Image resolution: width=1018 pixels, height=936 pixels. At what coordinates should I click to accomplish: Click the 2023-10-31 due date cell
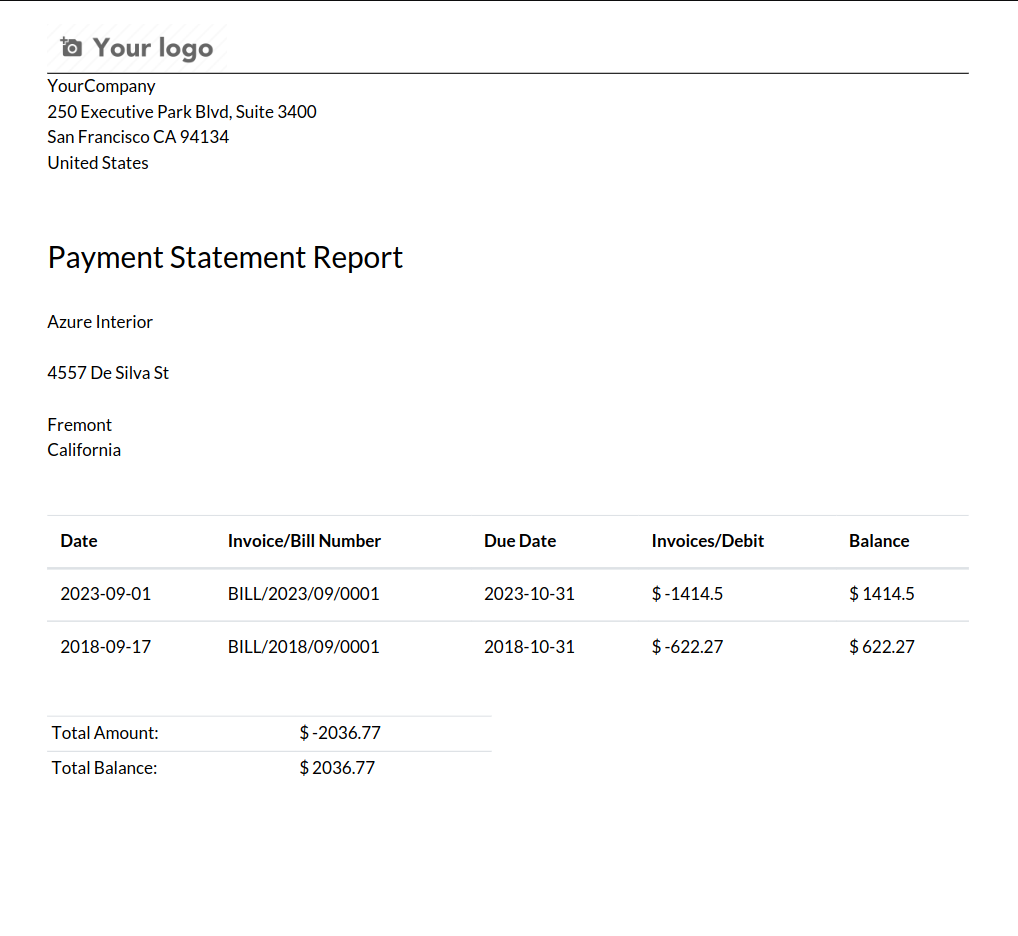click(529, 594)
